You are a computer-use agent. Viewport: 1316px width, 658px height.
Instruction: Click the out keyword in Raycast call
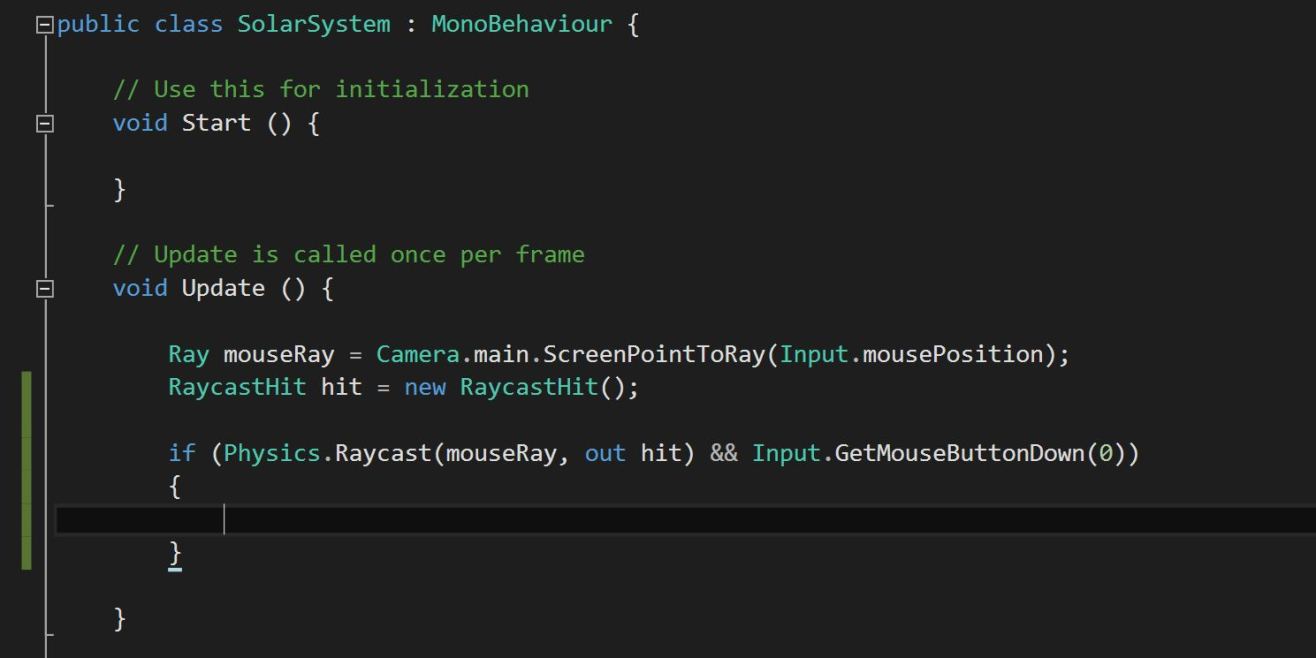click(605, 453)
